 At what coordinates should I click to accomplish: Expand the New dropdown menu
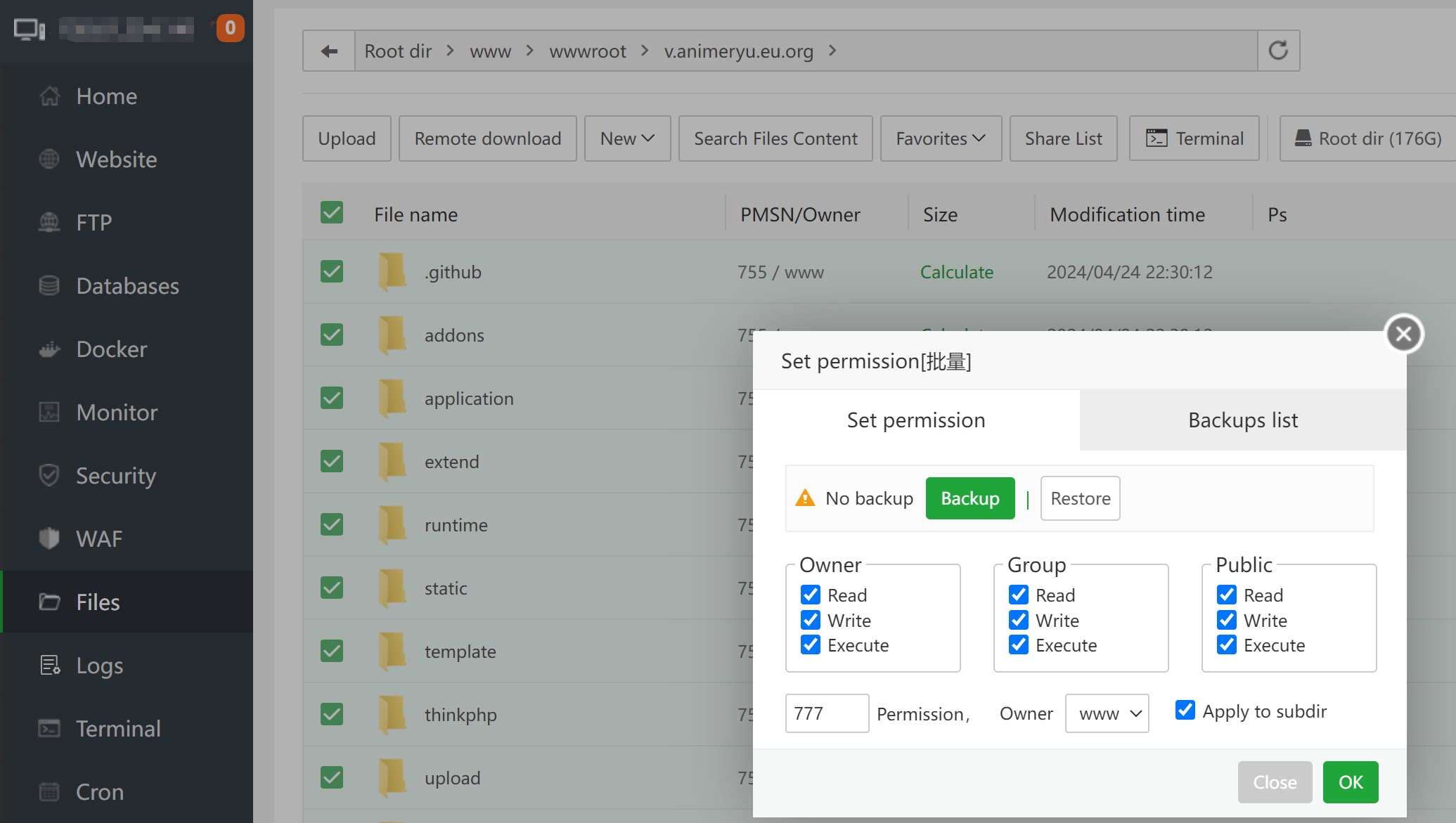click(x=627, y=138)
